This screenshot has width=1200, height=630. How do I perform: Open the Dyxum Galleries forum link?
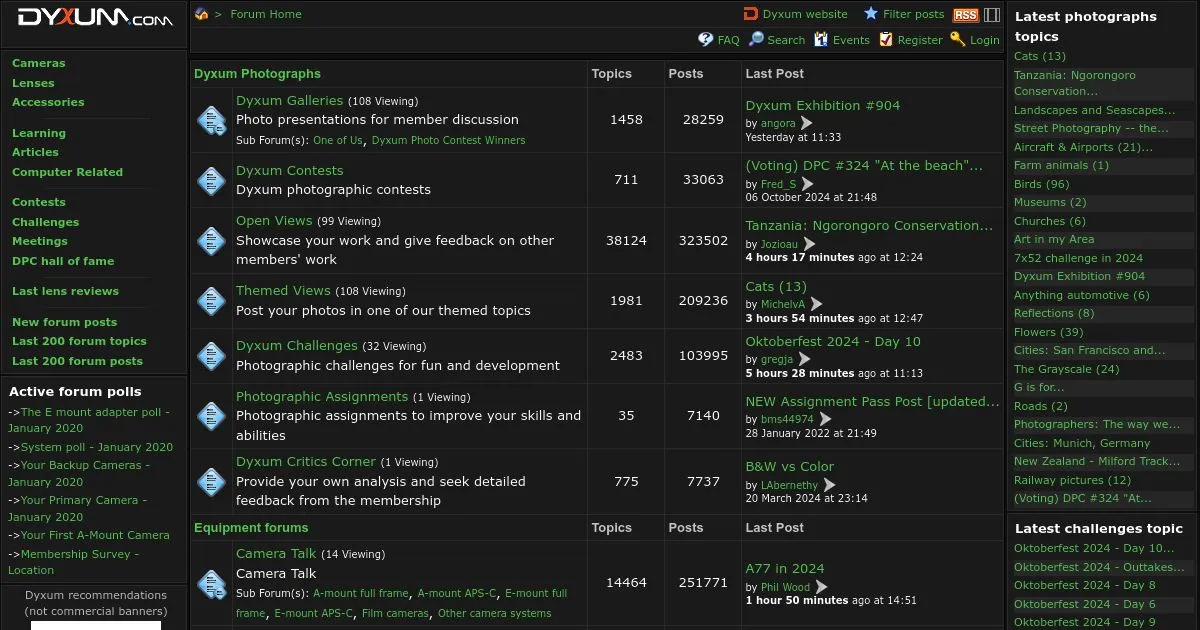click(289, 100)
